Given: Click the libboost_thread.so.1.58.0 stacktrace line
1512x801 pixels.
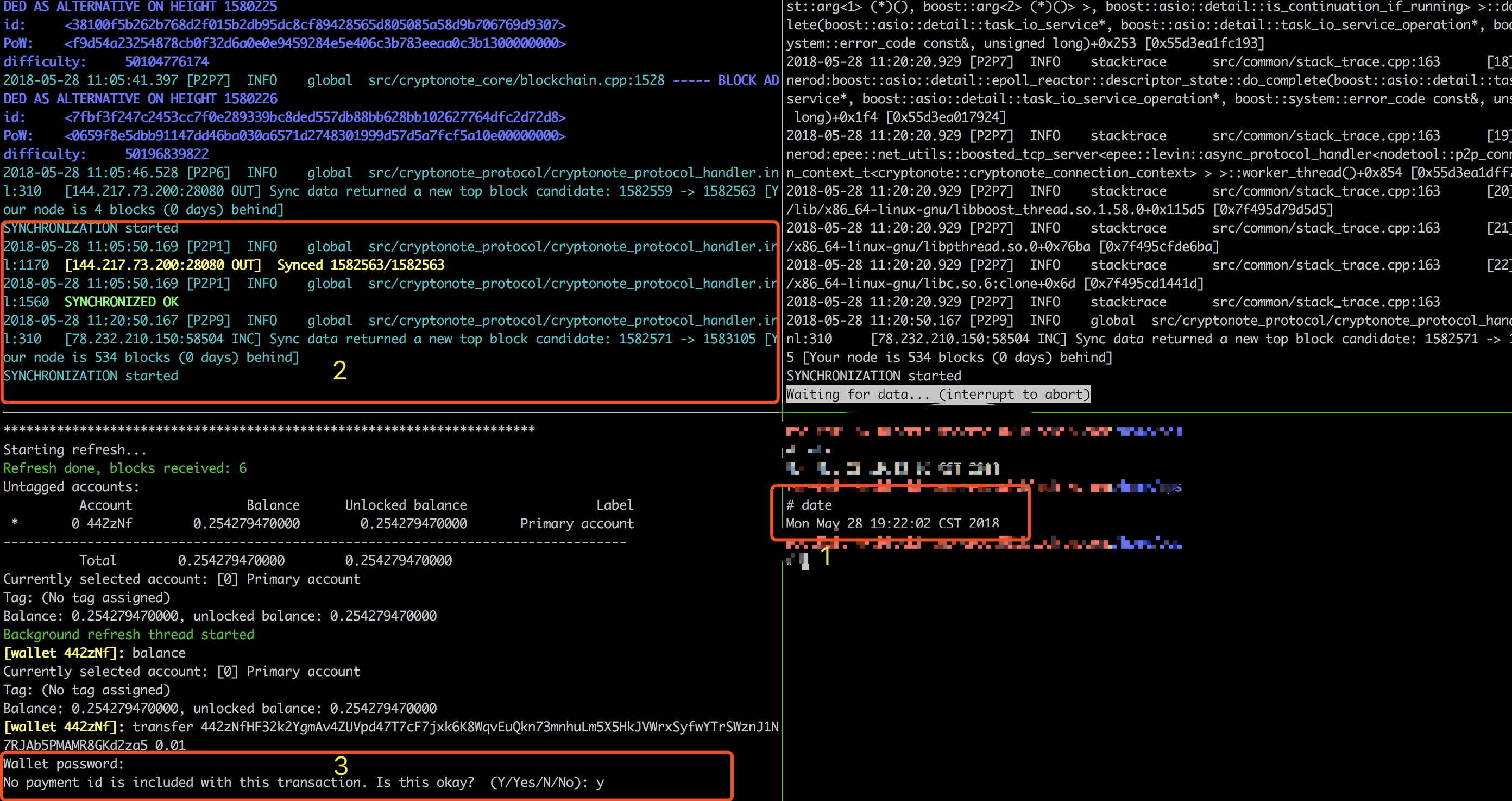Looking at the screenshot, I should (x=1060, y=210).
